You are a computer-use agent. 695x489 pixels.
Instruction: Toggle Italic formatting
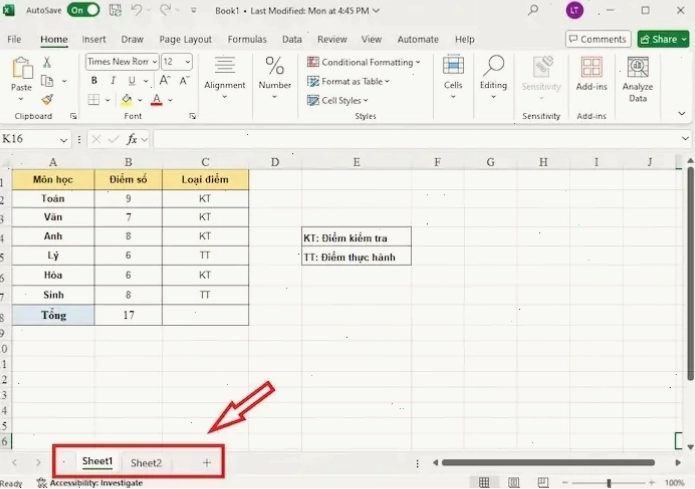[x=113, y=81]
